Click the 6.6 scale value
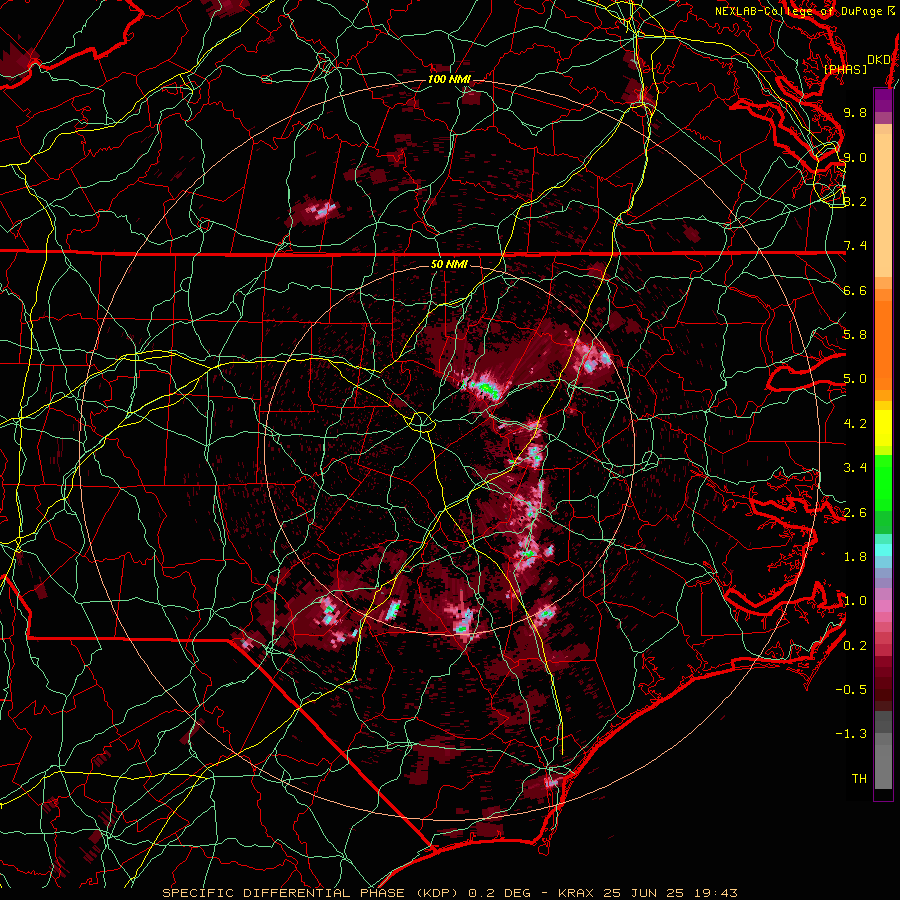The height and width of the screenshot is (900, 900). pos(855,290)
